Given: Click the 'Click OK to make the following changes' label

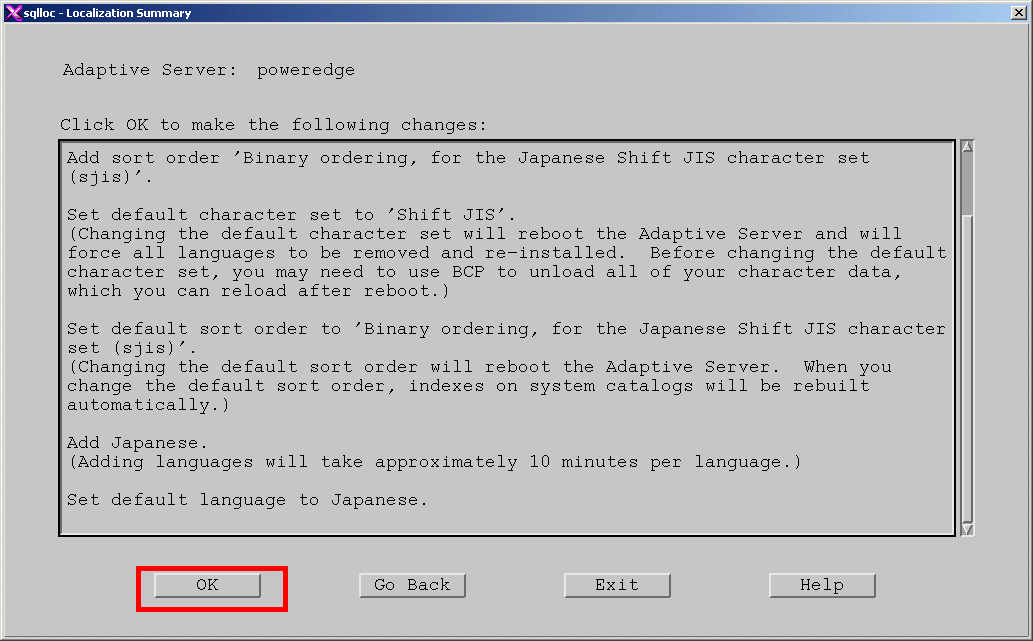Looking at the screenshot, I should (x=273, y=125).
